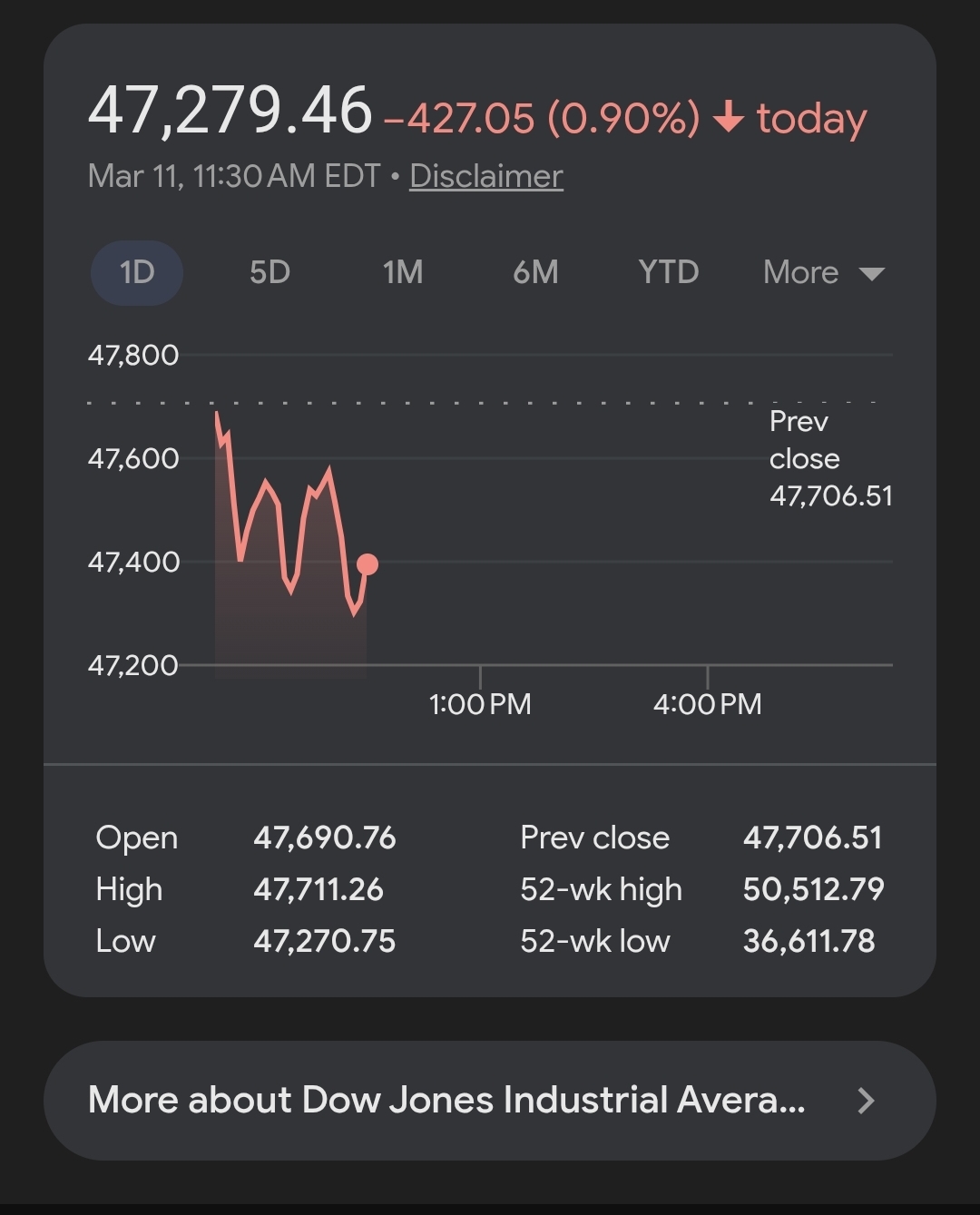The image size is (980, 1215).
Task: Click the -427.05 (0.90%) change text
Action: click(x=542, y=118)
